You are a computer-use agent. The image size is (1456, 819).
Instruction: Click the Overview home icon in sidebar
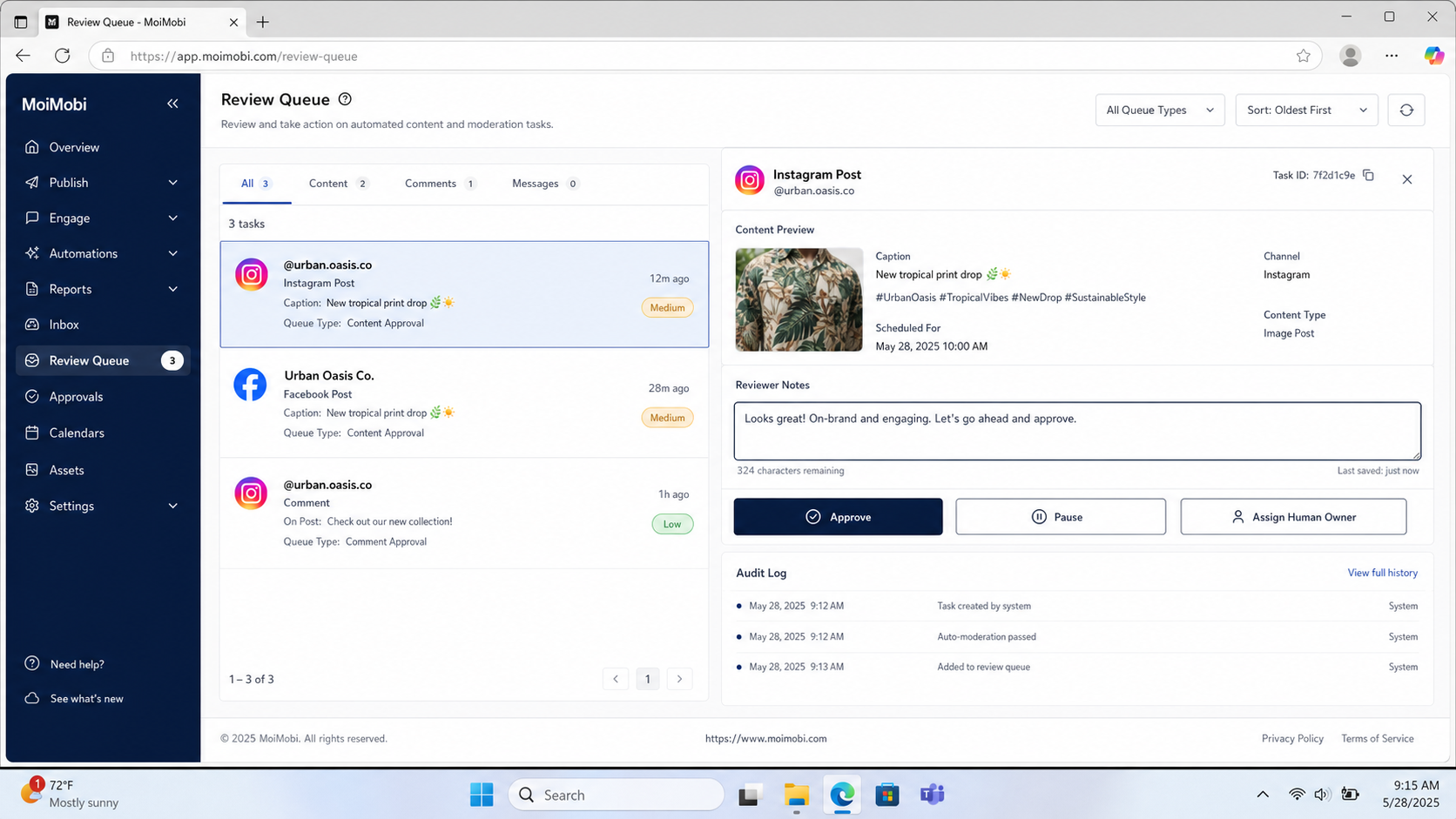point(32,147)
